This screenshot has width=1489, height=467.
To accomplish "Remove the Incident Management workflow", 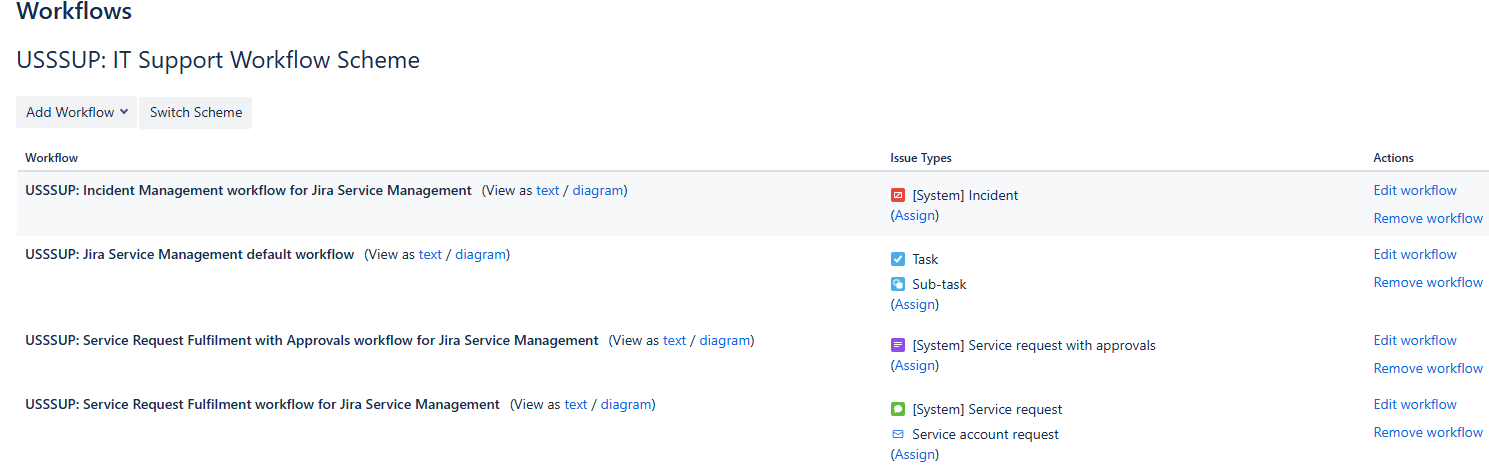I will [x=1428, y=218].
